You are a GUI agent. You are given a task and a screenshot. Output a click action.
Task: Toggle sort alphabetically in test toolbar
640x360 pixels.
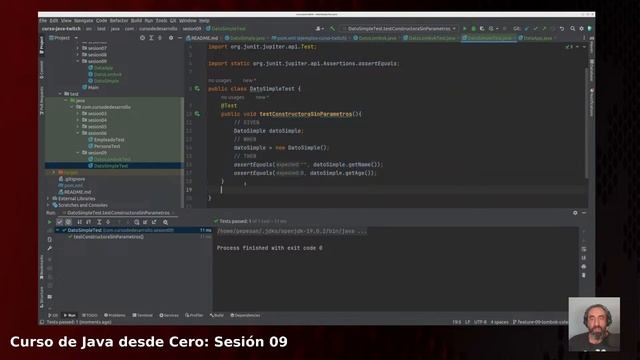(x=80, y=222)
